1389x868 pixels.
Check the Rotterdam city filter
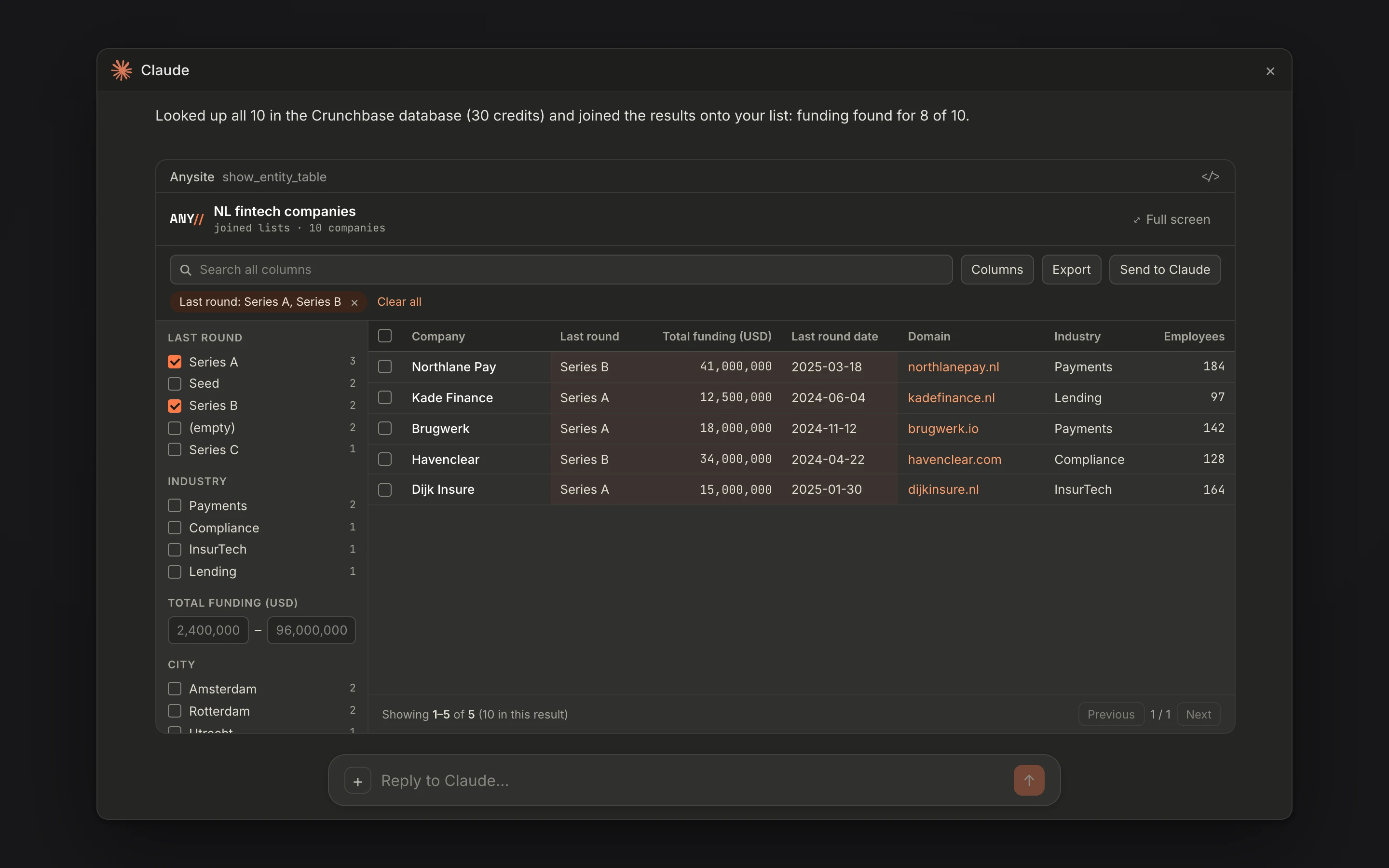[175, 711]
